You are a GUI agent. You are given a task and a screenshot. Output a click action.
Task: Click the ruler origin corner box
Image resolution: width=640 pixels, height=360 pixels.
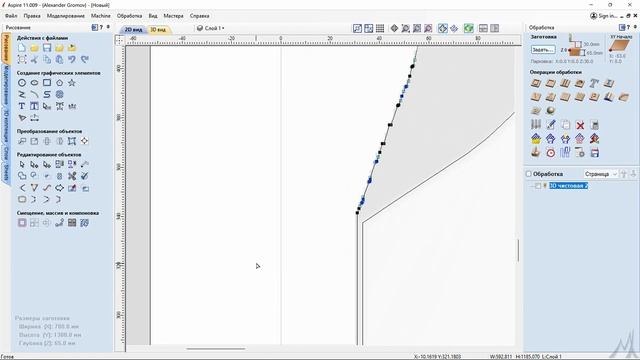(119, 40)
